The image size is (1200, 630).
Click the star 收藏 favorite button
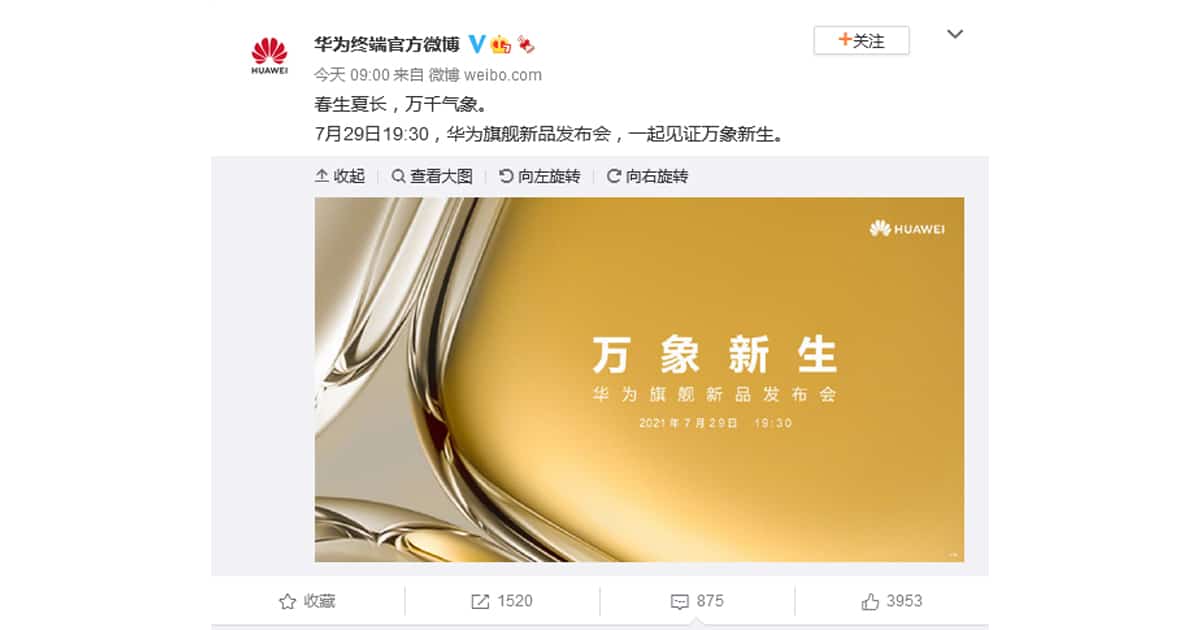click(x=307, y=601)
